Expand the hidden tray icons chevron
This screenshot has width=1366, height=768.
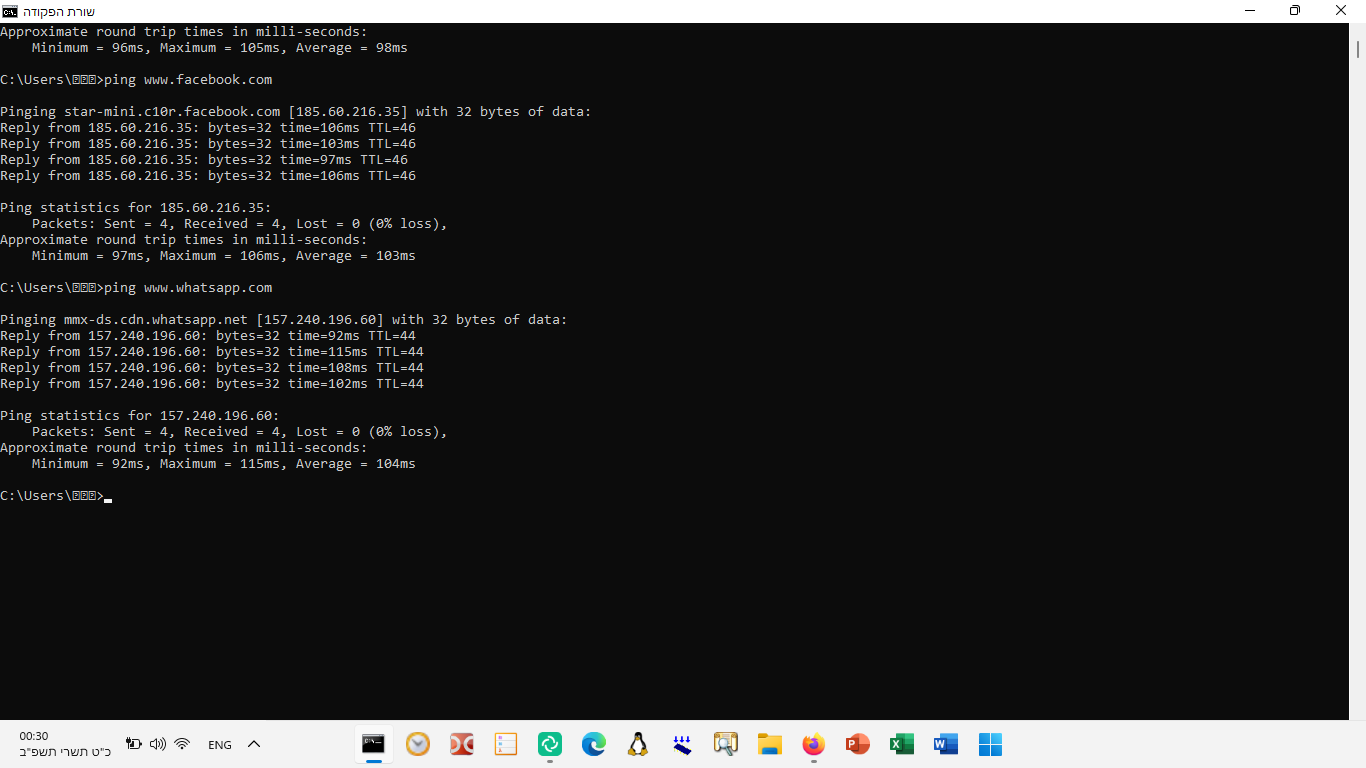tap(254, 744)
